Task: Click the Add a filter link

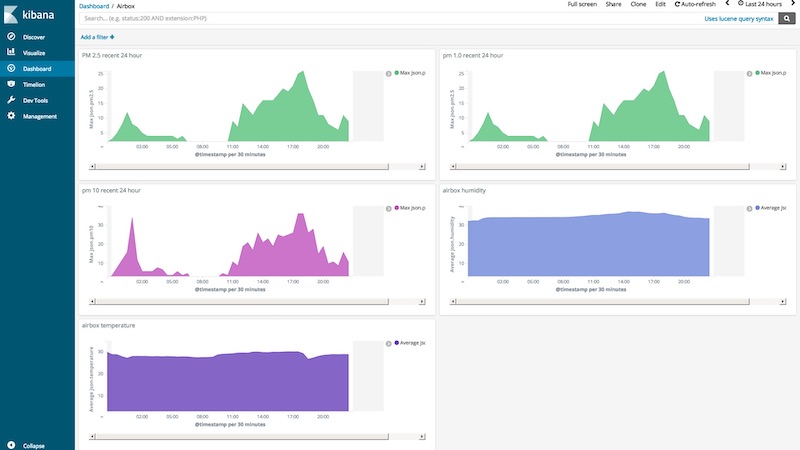Action: pyautogui.click(x=97, y=37)
